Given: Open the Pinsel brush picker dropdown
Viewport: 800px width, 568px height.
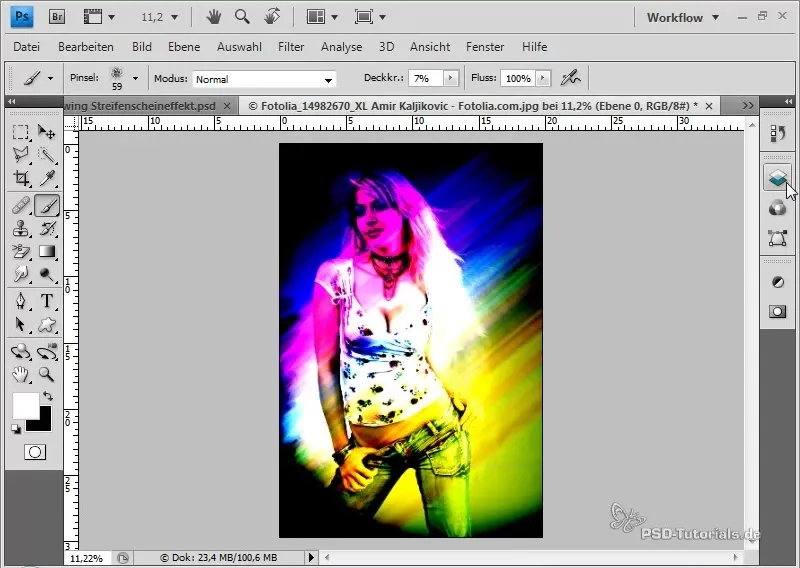Looking at the screenshot, I should [135, 78].
